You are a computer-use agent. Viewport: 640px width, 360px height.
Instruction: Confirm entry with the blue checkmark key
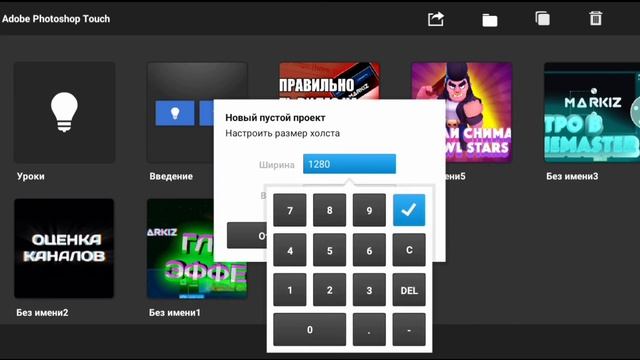click(409, 210)
